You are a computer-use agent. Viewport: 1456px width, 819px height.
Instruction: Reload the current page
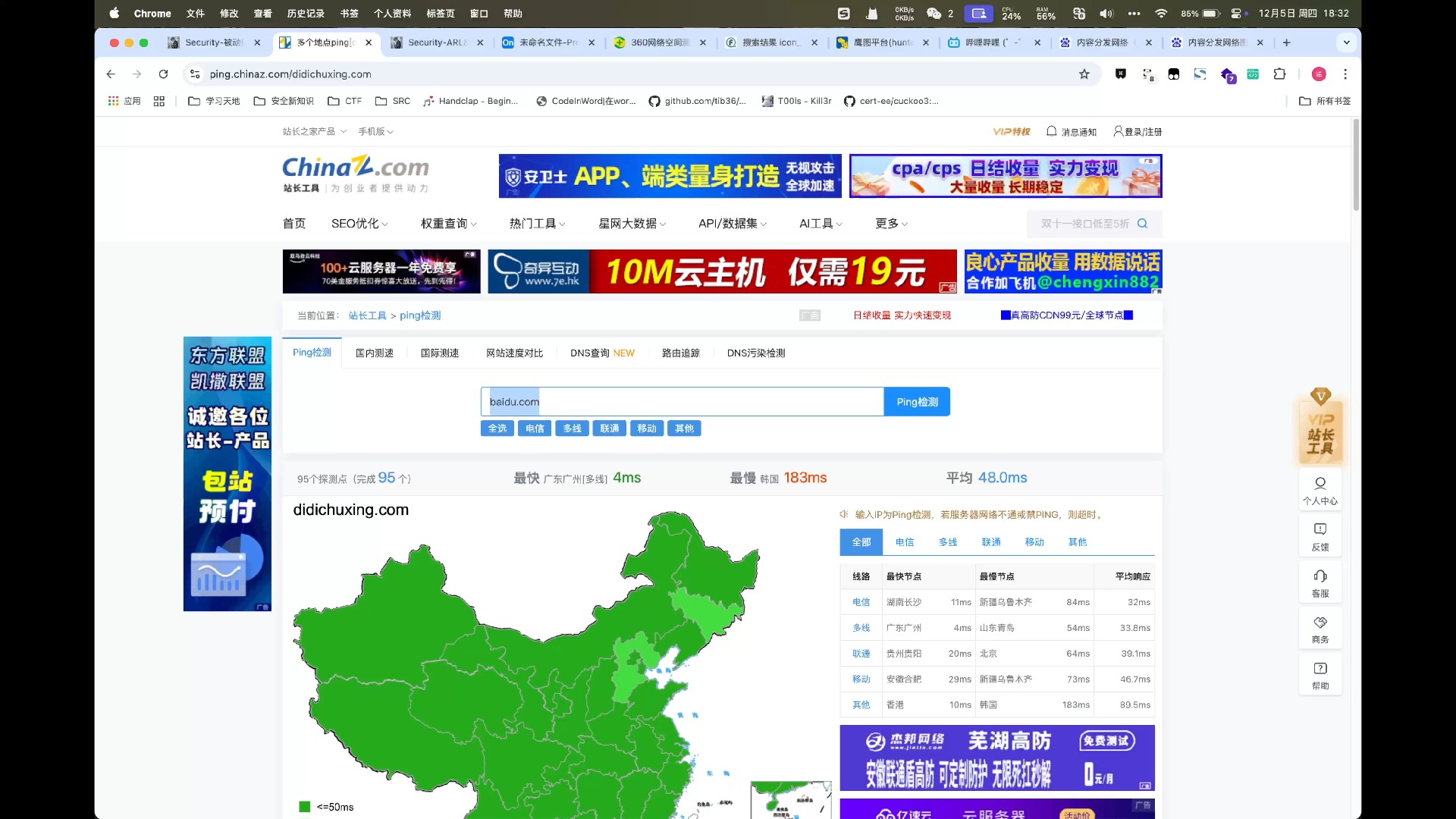tap(163, 74)
